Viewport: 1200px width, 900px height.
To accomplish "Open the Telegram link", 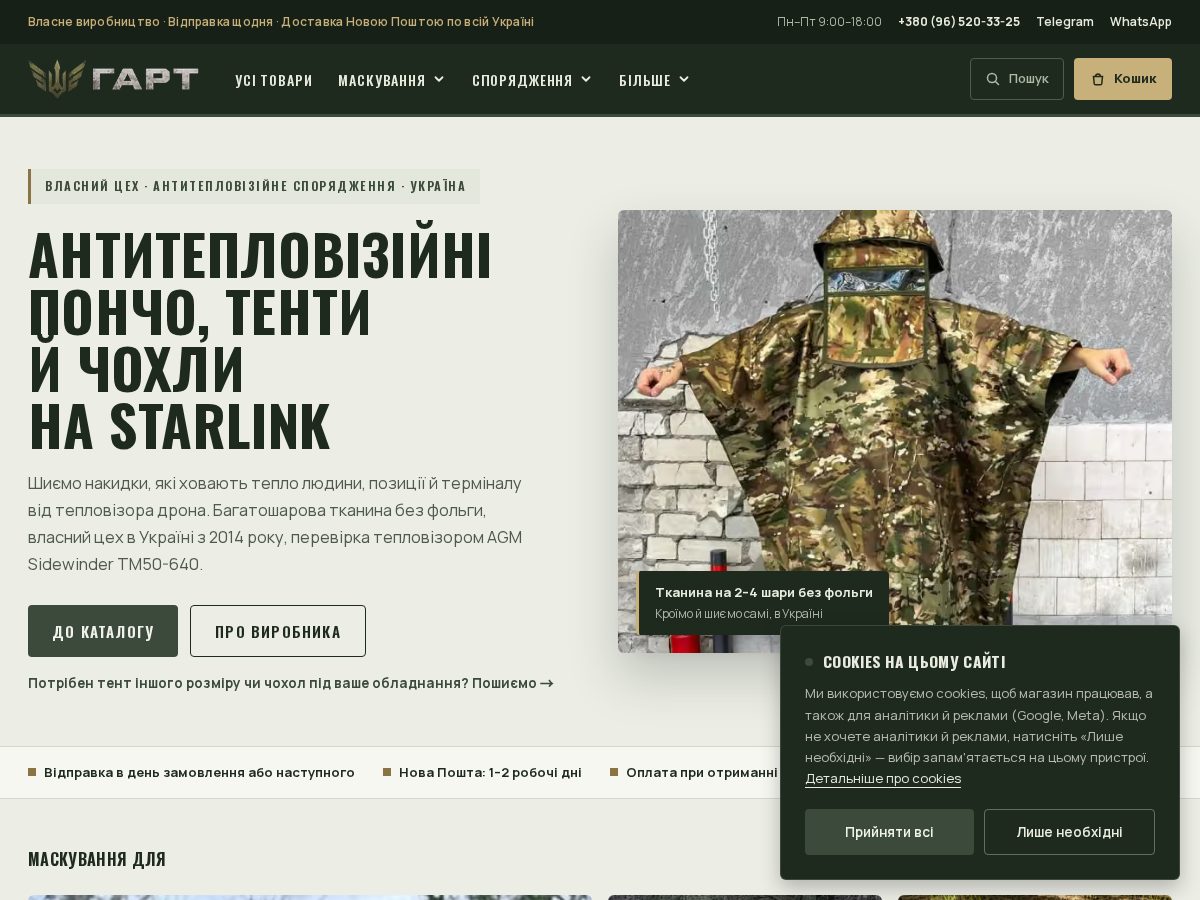I will (x=1065, y=22).
